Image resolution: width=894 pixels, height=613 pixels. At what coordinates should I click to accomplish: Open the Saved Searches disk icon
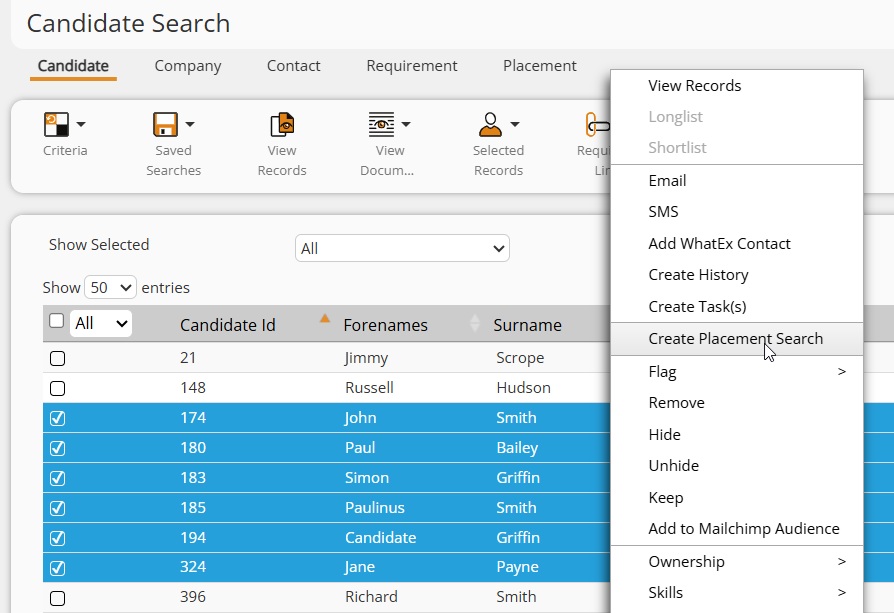(x=165, y=125)
